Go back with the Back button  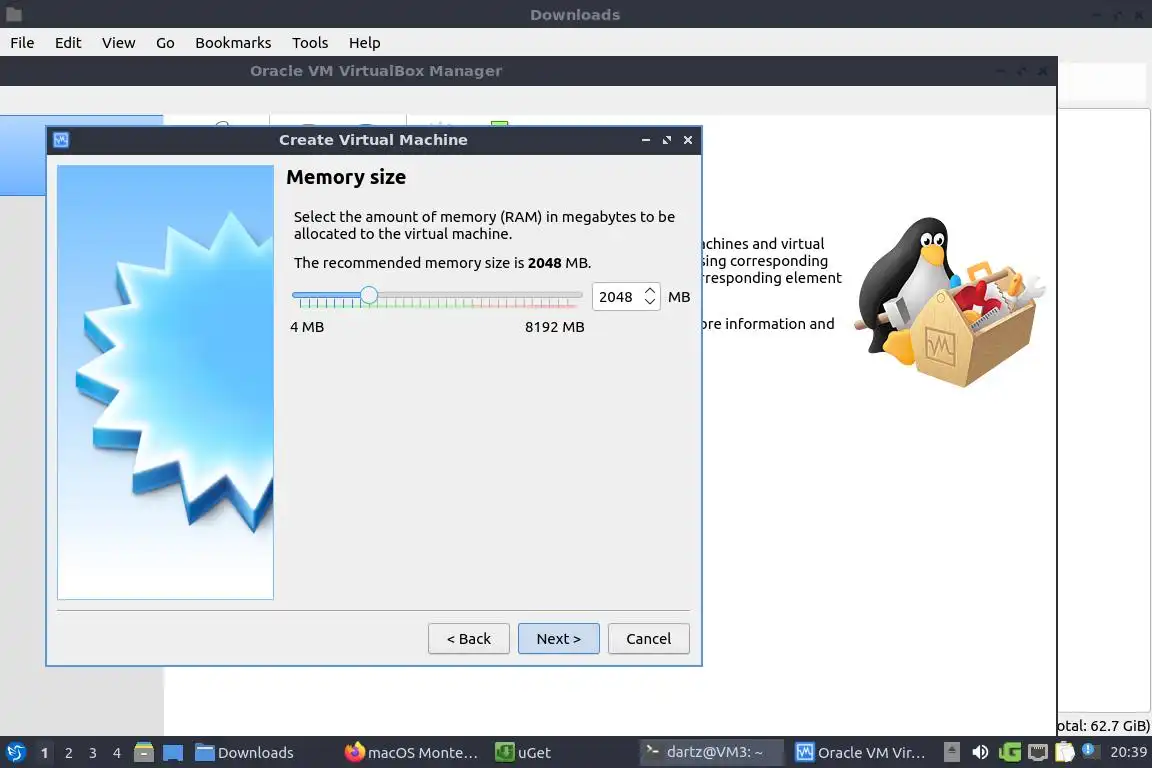tap(469, 639)
